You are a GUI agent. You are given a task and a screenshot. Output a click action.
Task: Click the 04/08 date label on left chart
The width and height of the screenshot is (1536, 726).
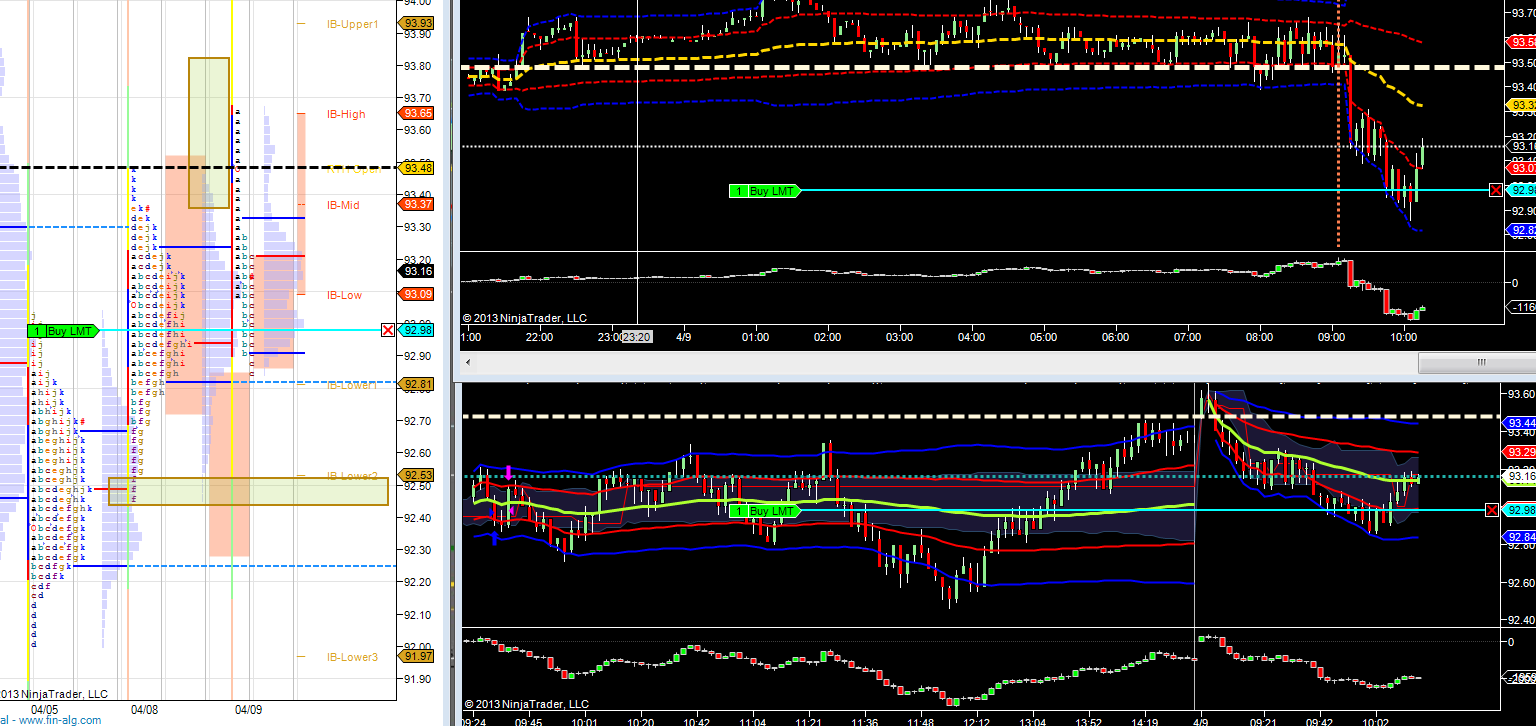pyautogui.click(x=144, y=708)
